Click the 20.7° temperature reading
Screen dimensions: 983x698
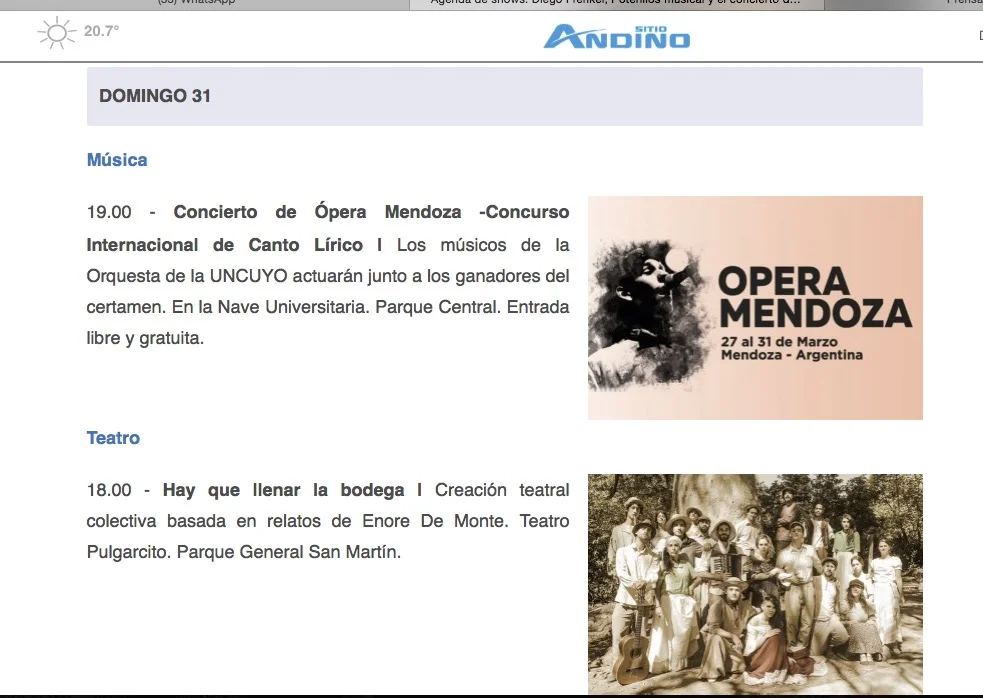[102, 31]
